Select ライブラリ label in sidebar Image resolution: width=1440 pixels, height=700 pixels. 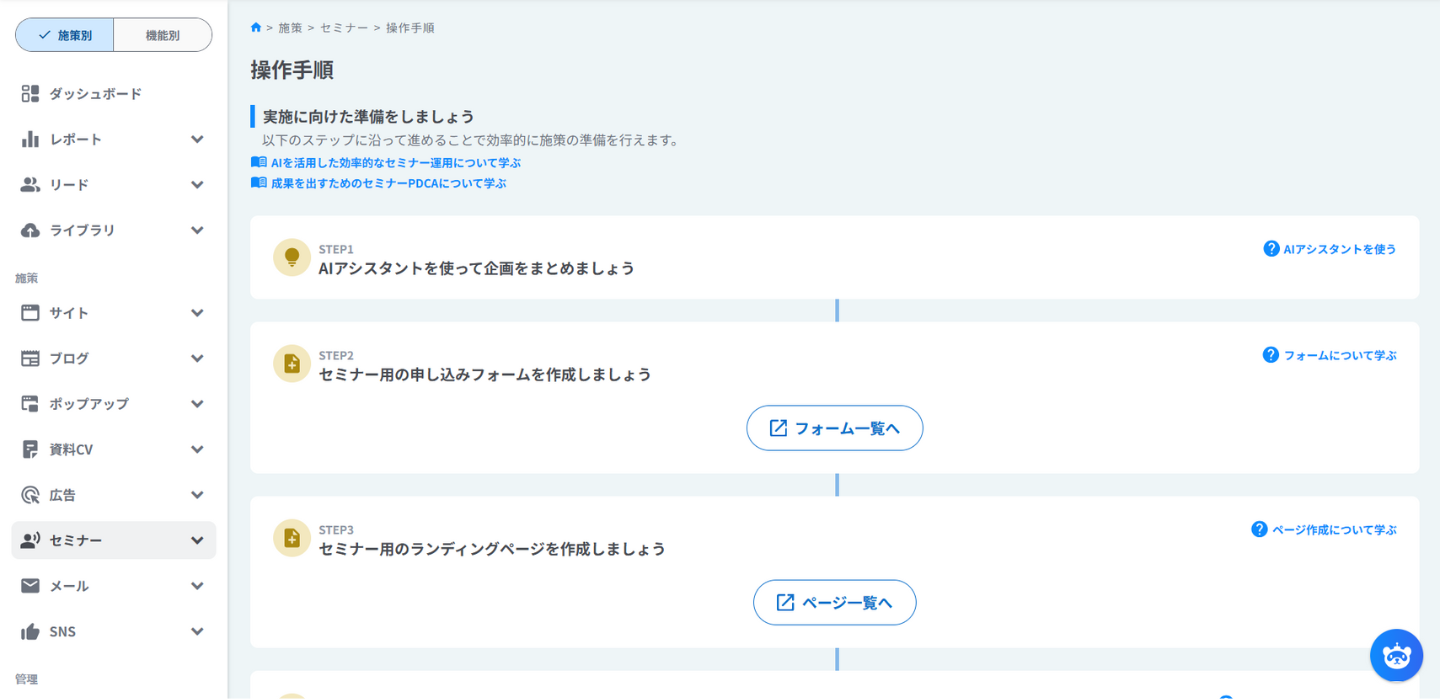coord(83,230)
